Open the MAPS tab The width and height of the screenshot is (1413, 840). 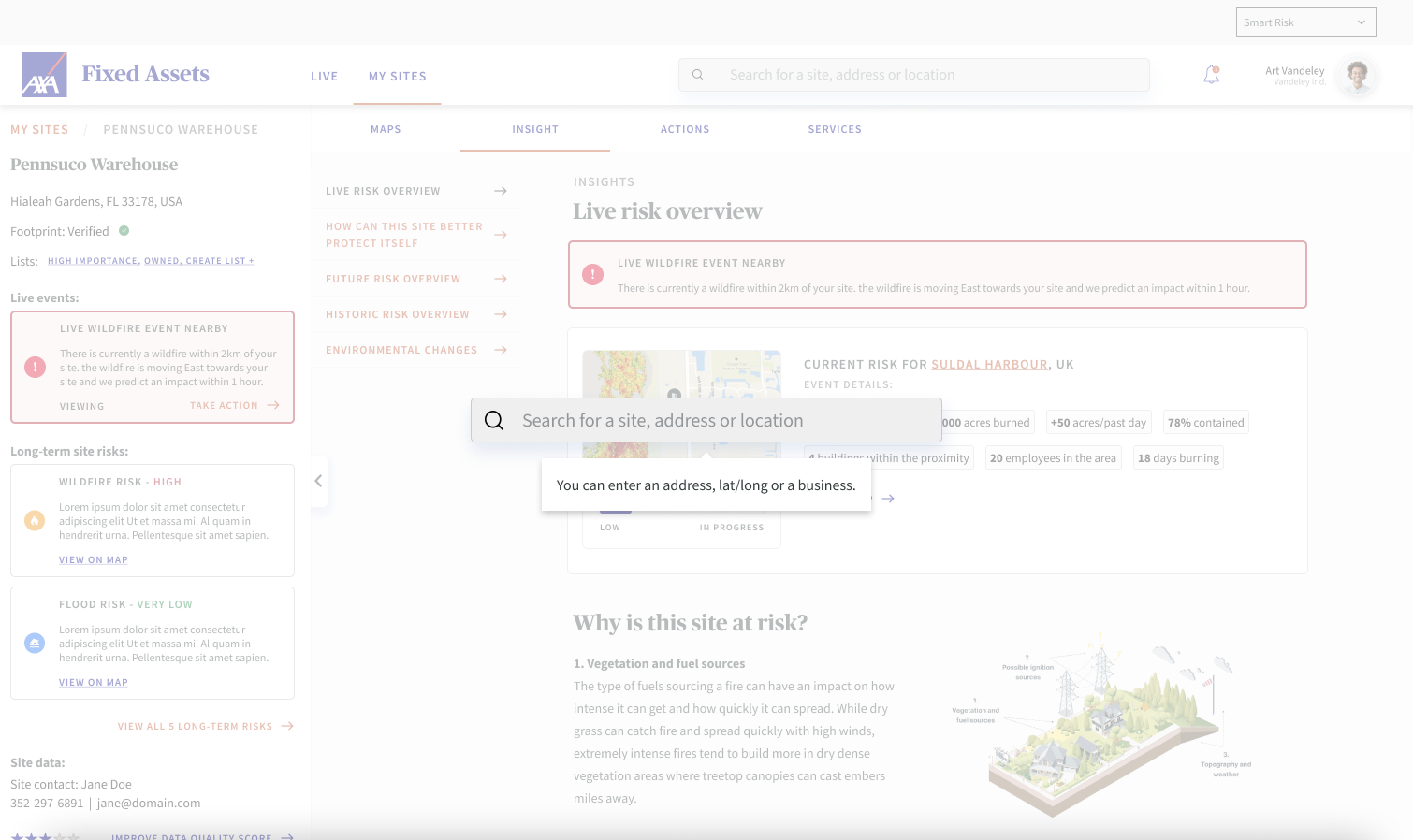coord(386,129)
